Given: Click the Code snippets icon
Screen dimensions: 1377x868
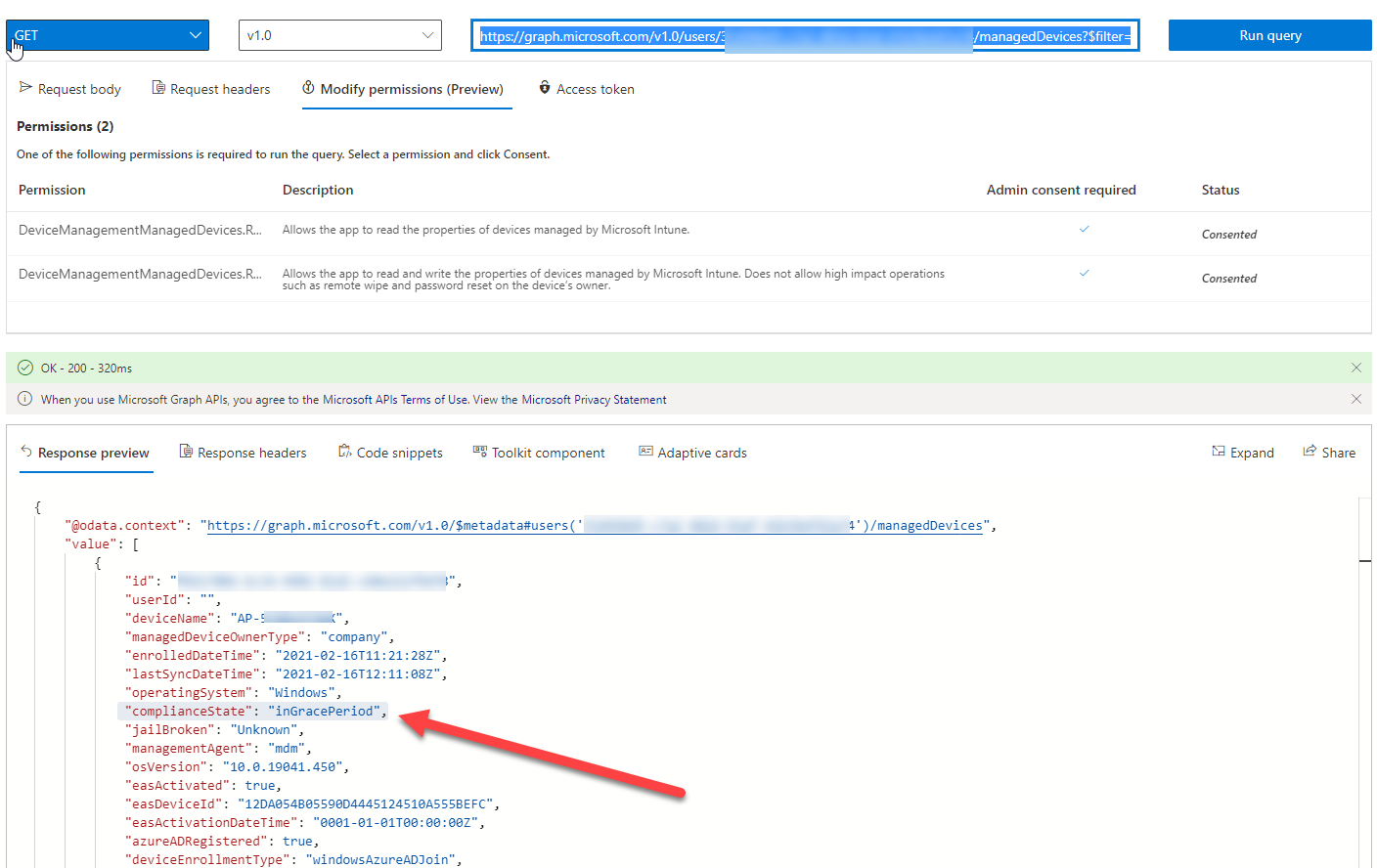Looking at the screenshot, I should (x=345, y=451).
